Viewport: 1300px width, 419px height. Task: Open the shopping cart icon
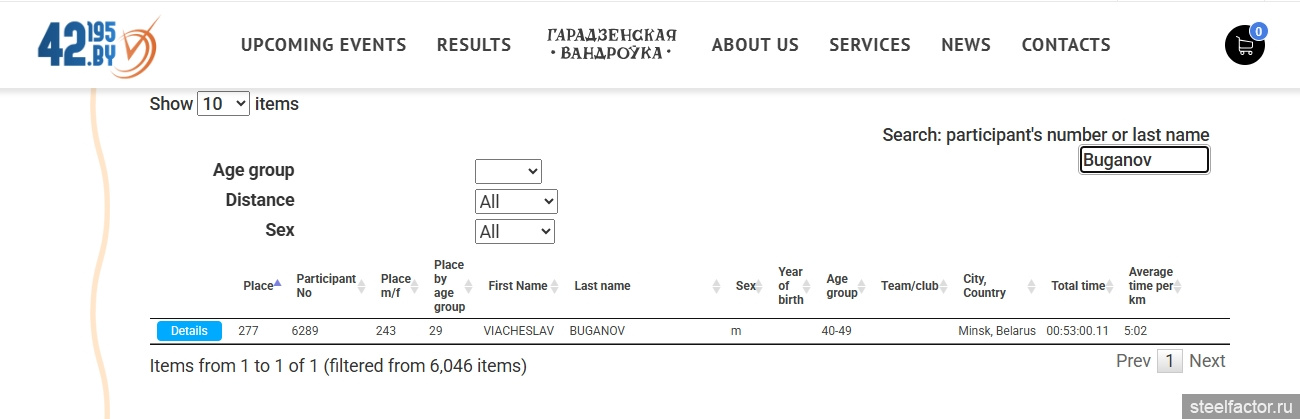point(1244,45)
